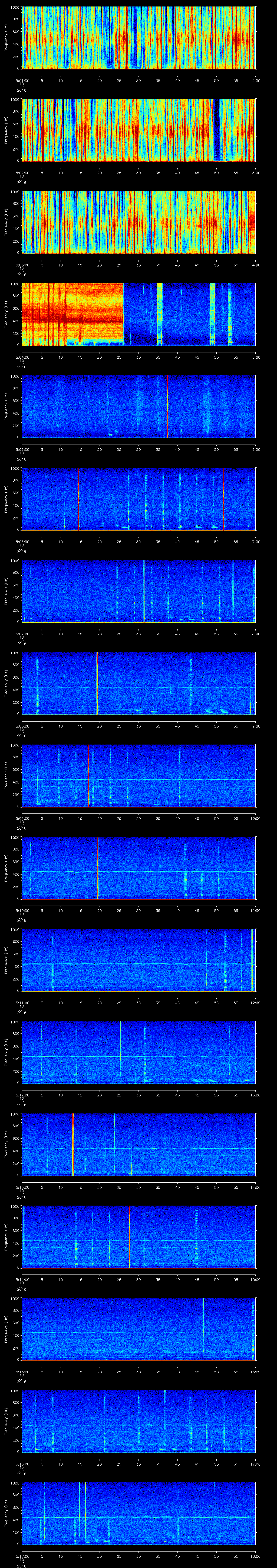Click the 5:01:00 start time label

[x=22, y=80]
